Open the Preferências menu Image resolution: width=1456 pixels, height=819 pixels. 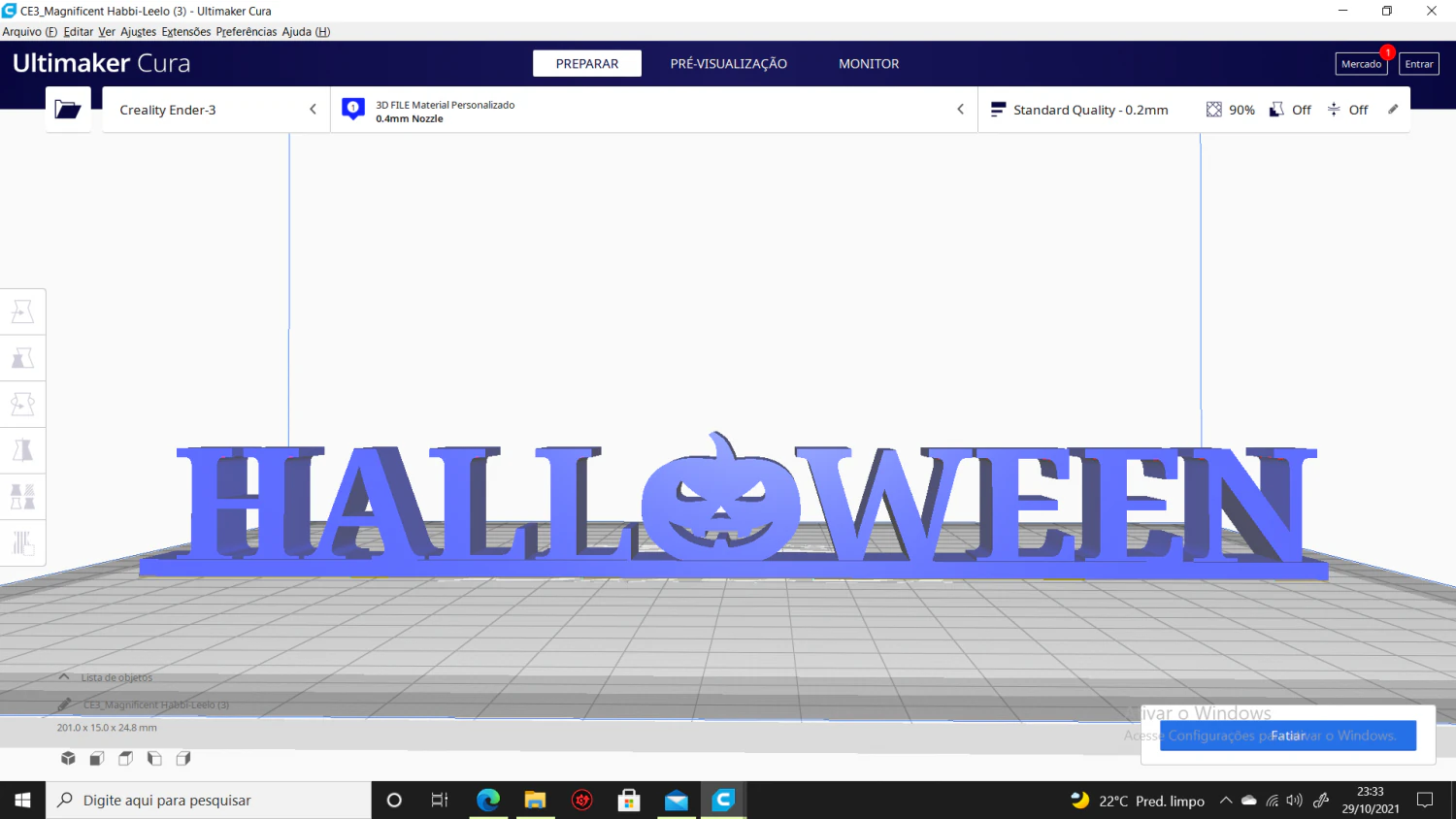point(247,32)
